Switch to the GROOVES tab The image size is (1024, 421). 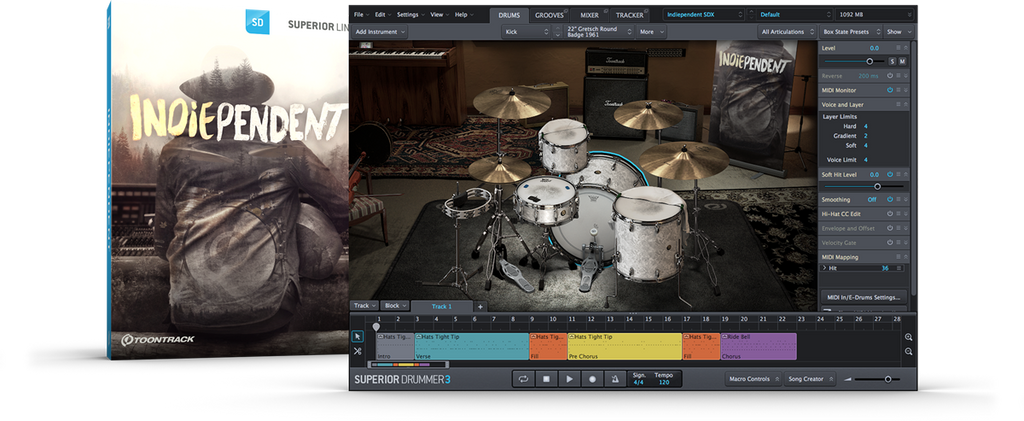[x=548, y=15]
